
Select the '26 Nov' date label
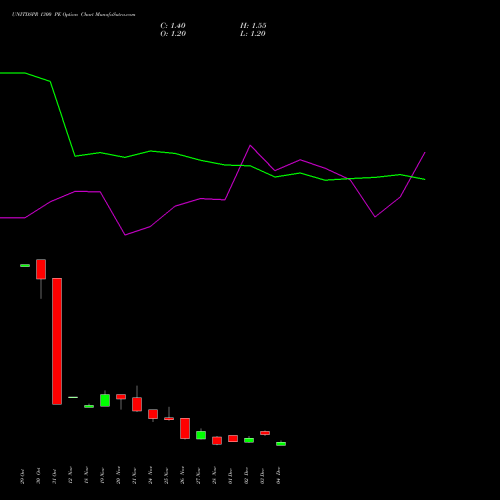tap(182, 476)
